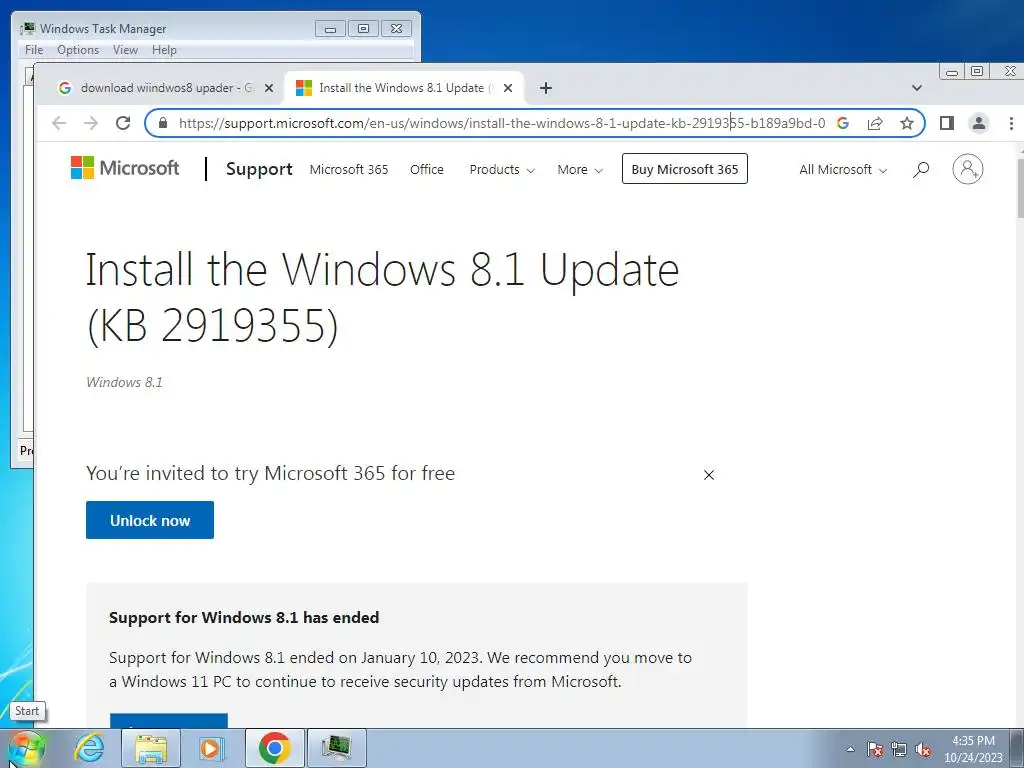This screenshot has width=1024, height=768.
Task: Expand the All Microsoft dropdown
Action: (x=843, y=169)
